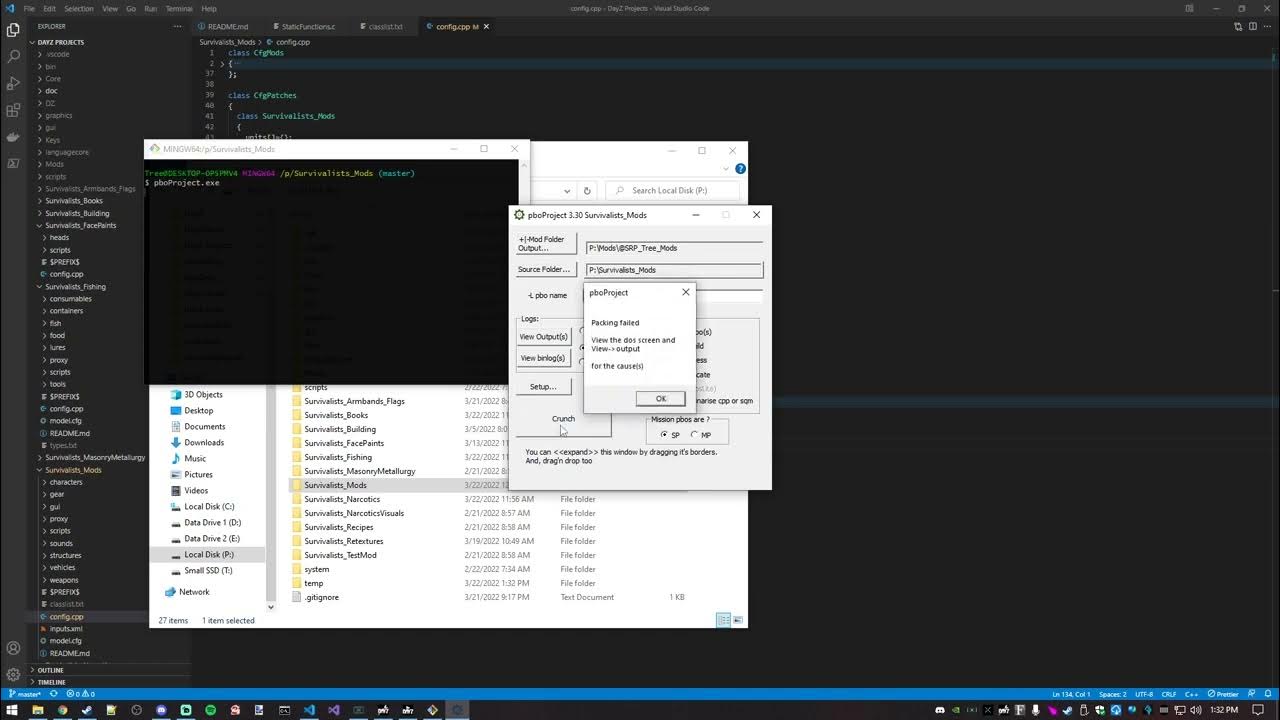Select the .gitignore file in File Explorer
This screenshot has height=720, width=1280.
click(x=321, y=597)
